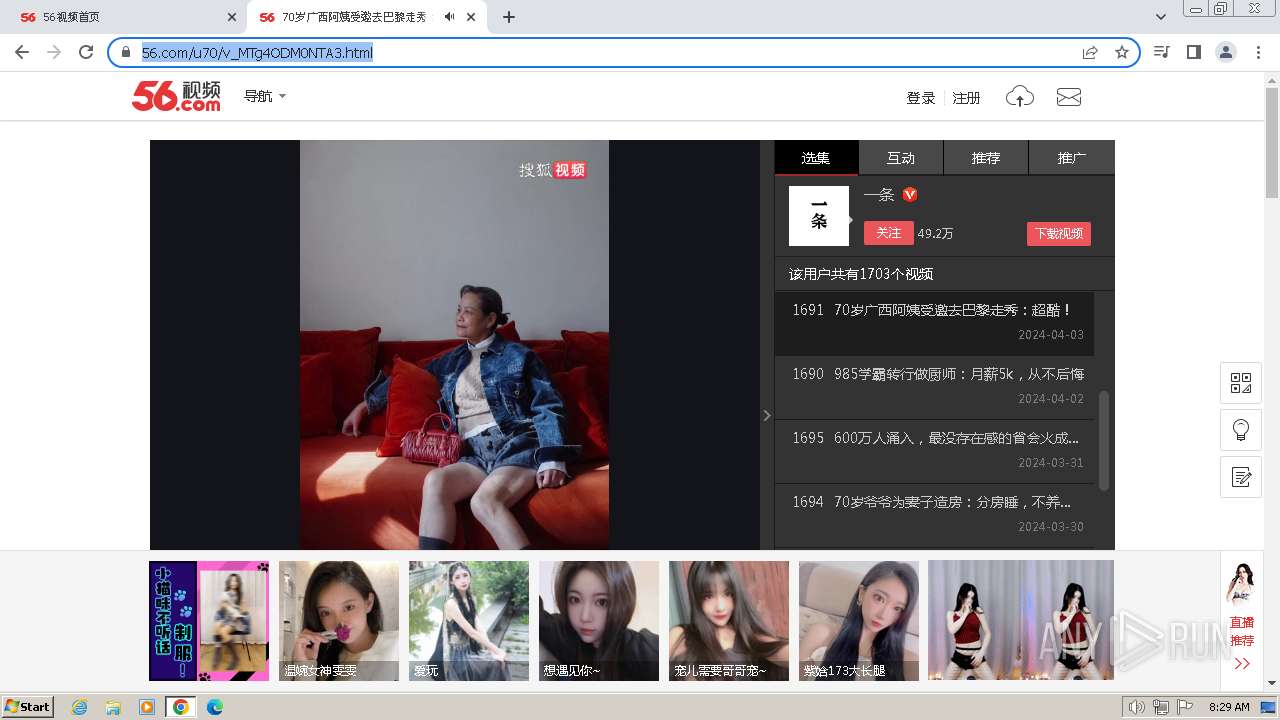1280x720 pixels.
Task: Open the 紫焓173大长腿 live thumbnail
Action: pyautogui.click(x=859, y=621)
